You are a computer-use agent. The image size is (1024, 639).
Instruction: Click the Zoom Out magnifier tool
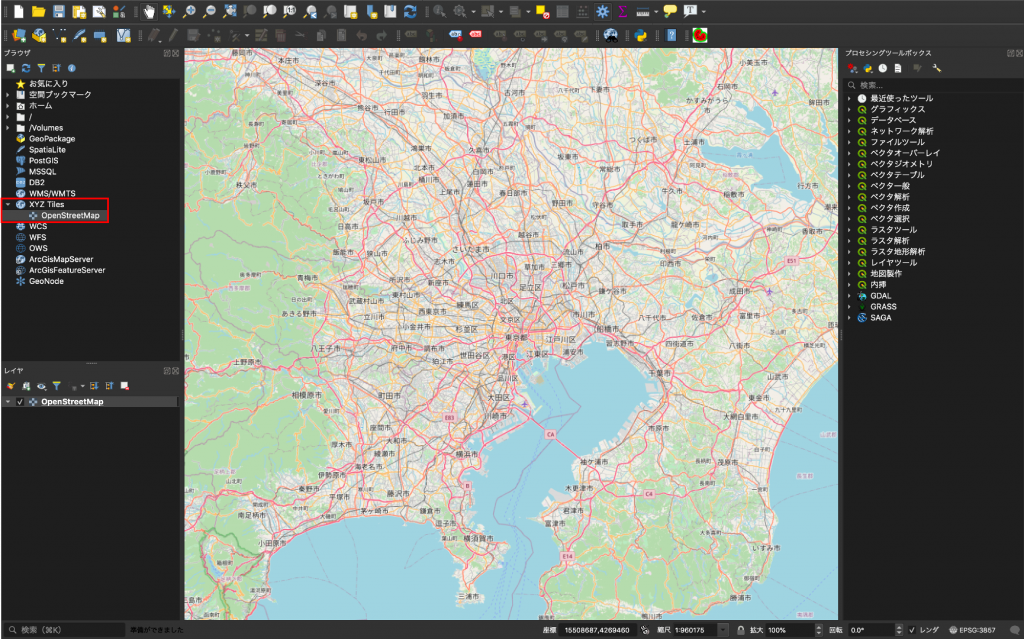click(x=210, y=11)
